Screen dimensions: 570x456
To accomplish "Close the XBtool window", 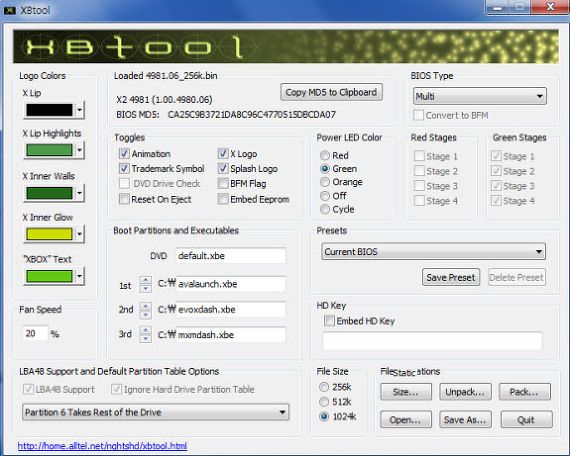I will click(x=550, y=7).
